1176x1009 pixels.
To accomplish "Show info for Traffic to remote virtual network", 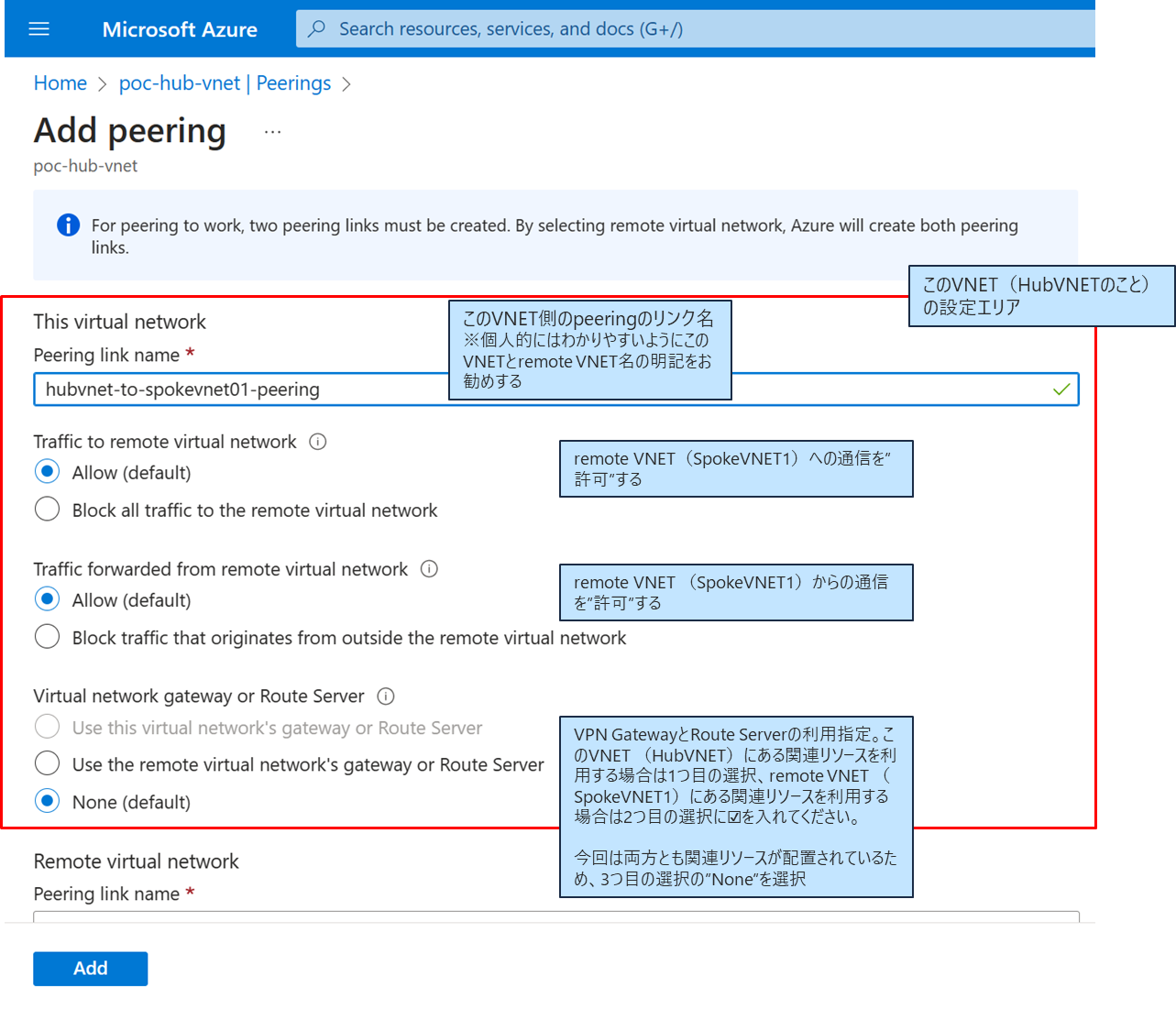I will (x=318, y=442).
